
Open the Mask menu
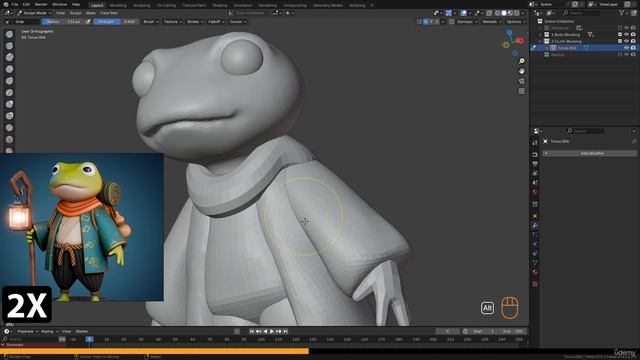(x=91, y=13)
